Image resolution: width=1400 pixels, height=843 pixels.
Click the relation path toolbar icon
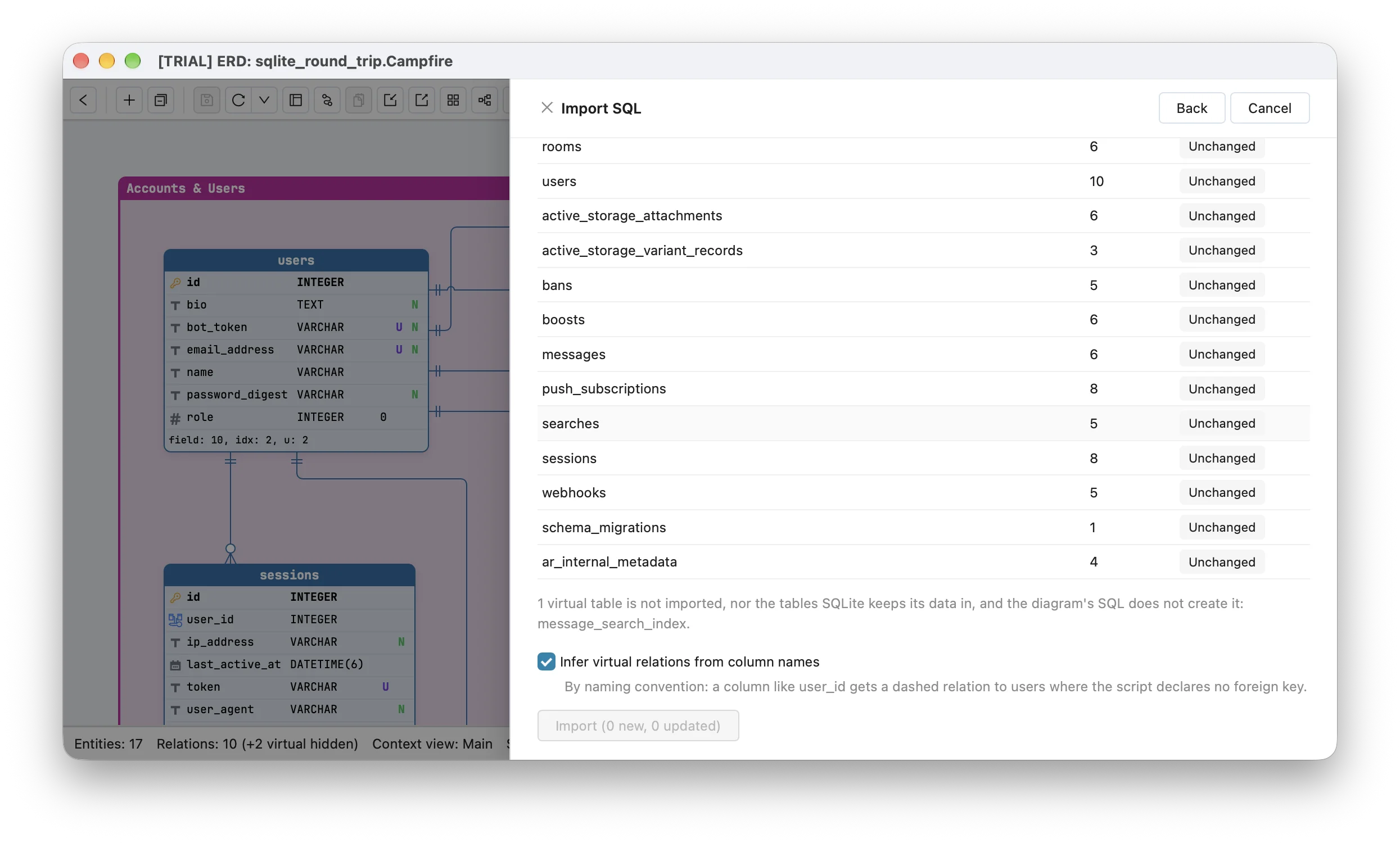327,100
